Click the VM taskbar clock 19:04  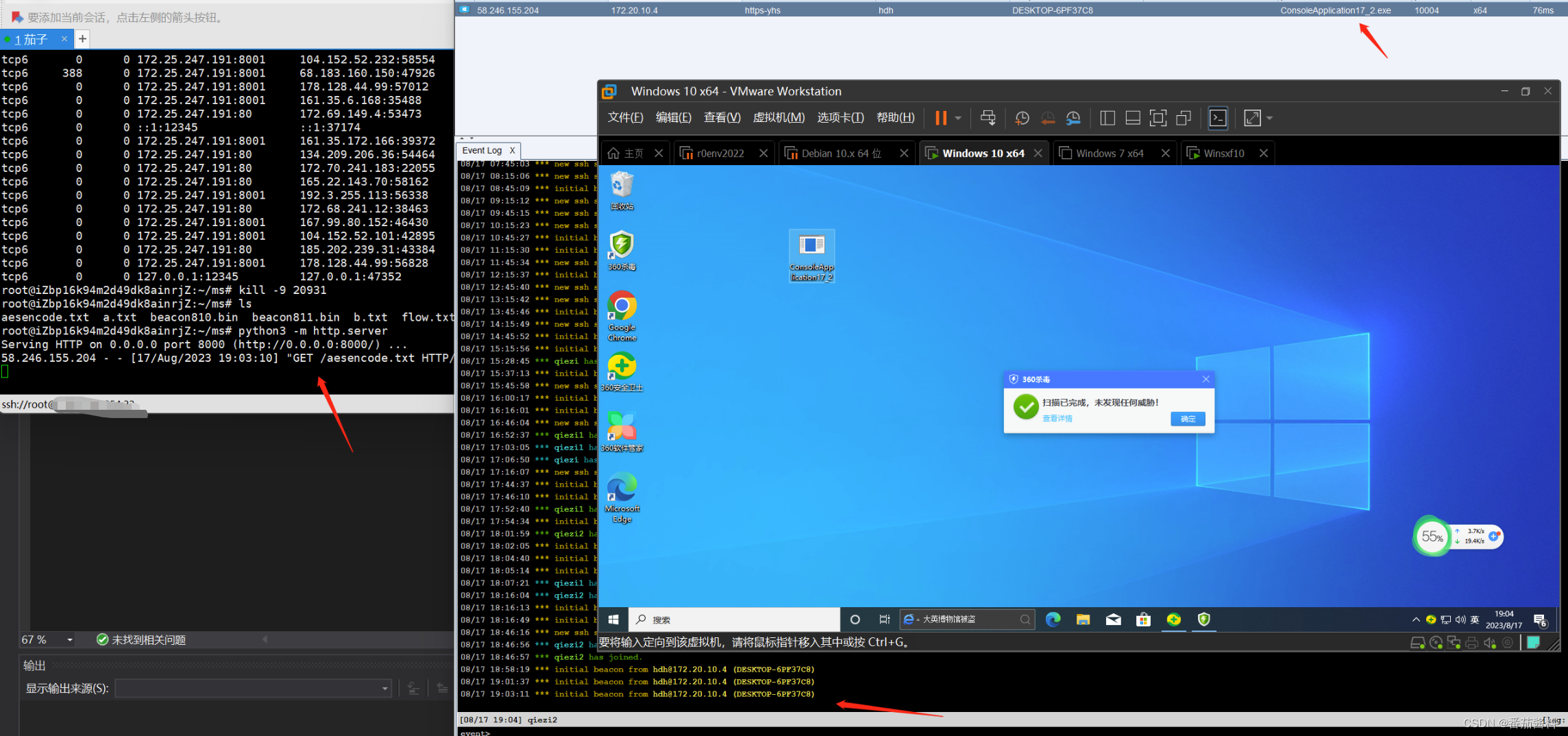coord(1504,620)
